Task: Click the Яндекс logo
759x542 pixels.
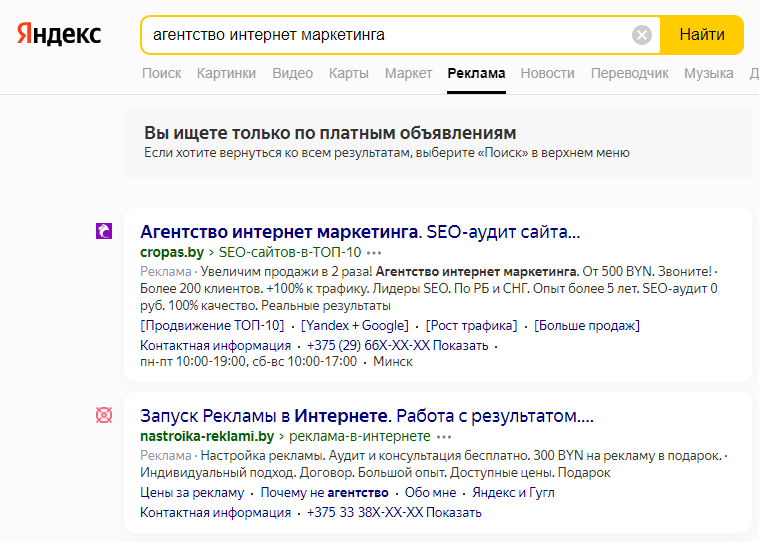Action: click(x=59, y=34)
